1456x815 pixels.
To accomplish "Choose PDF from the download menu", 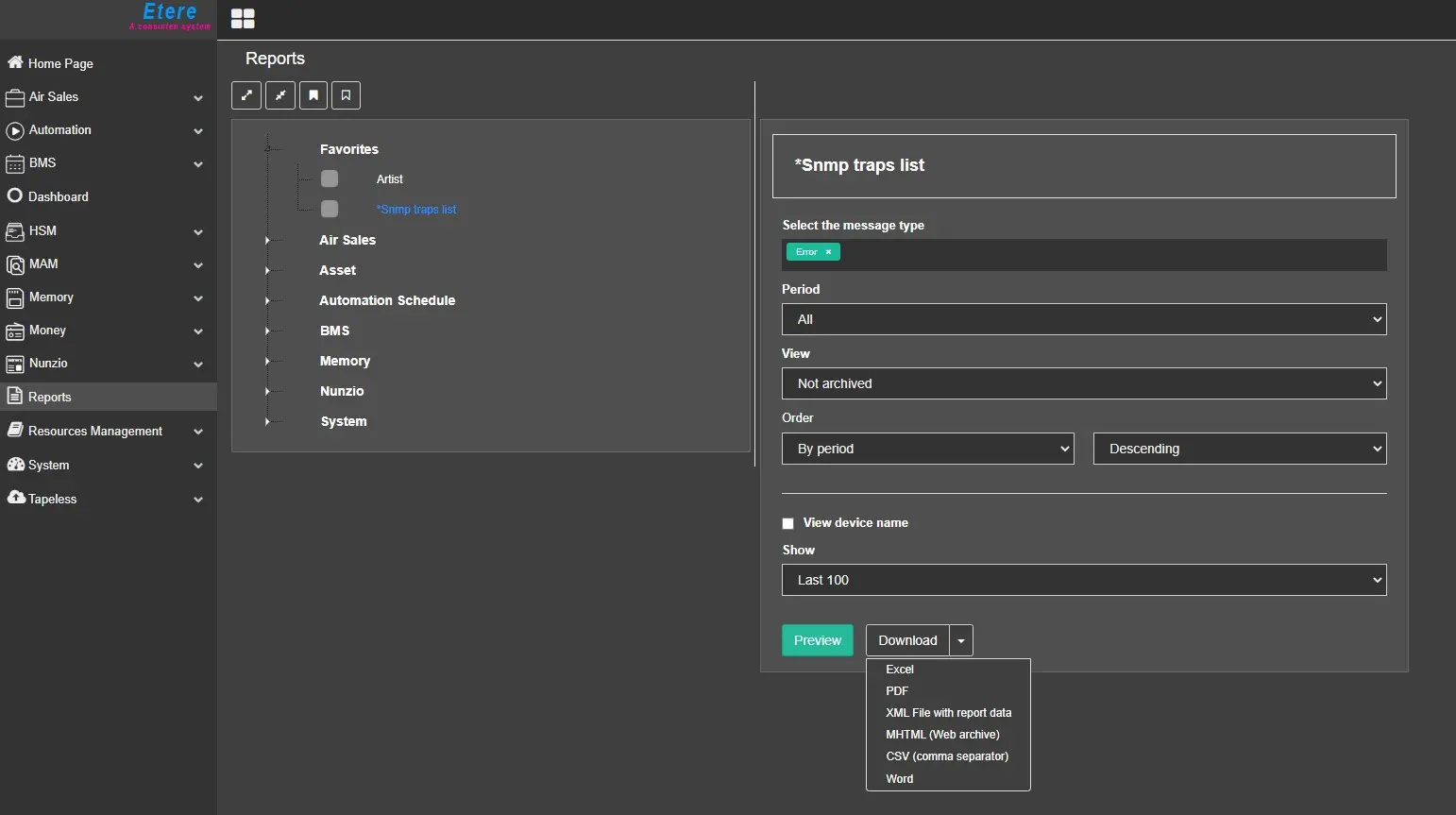I will 897,691.
